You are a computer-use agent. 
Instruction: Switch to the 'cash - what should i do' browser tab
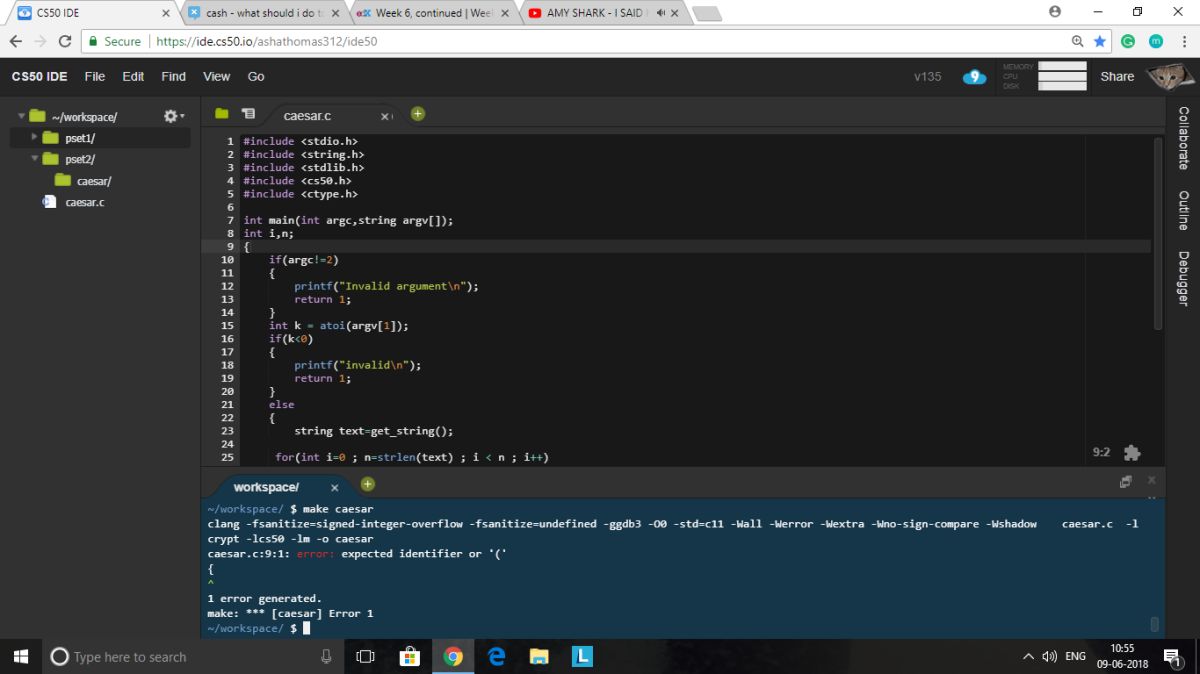[264, 13]
